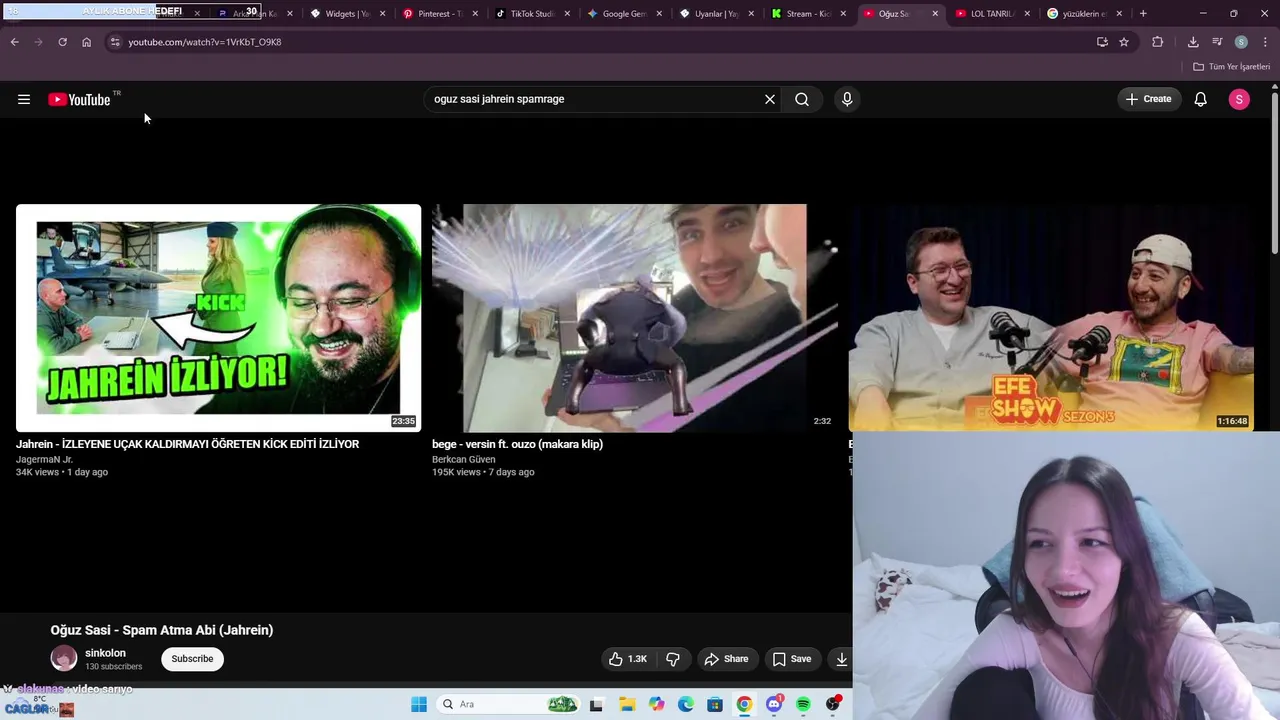Open the EFE SHOW video thumbnail
1280x720 pixels.
[x=1050, y=318]
